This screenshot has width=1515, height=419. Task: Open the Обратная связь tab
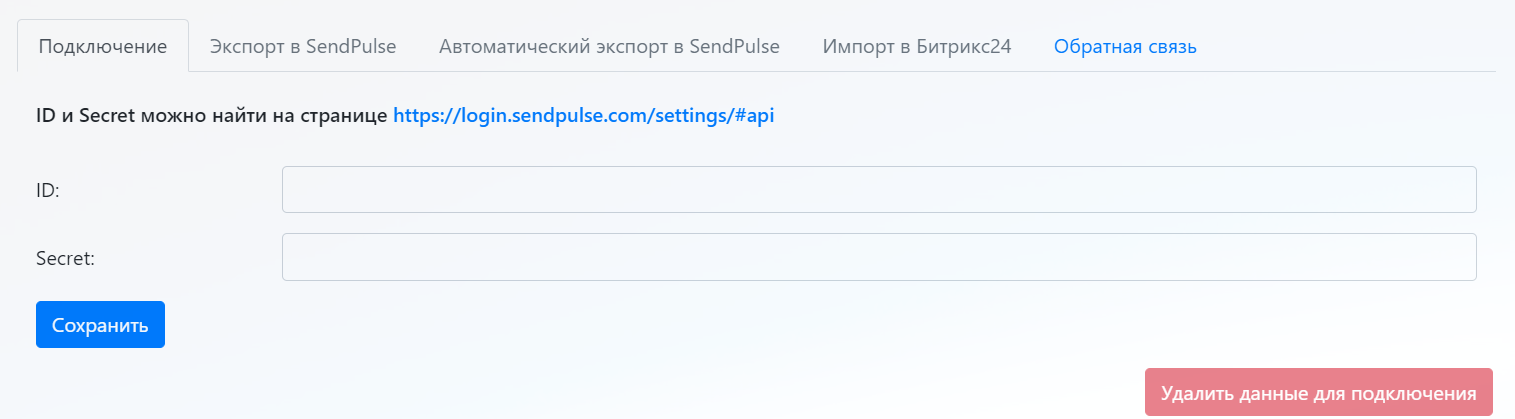tap(1125, 46)
